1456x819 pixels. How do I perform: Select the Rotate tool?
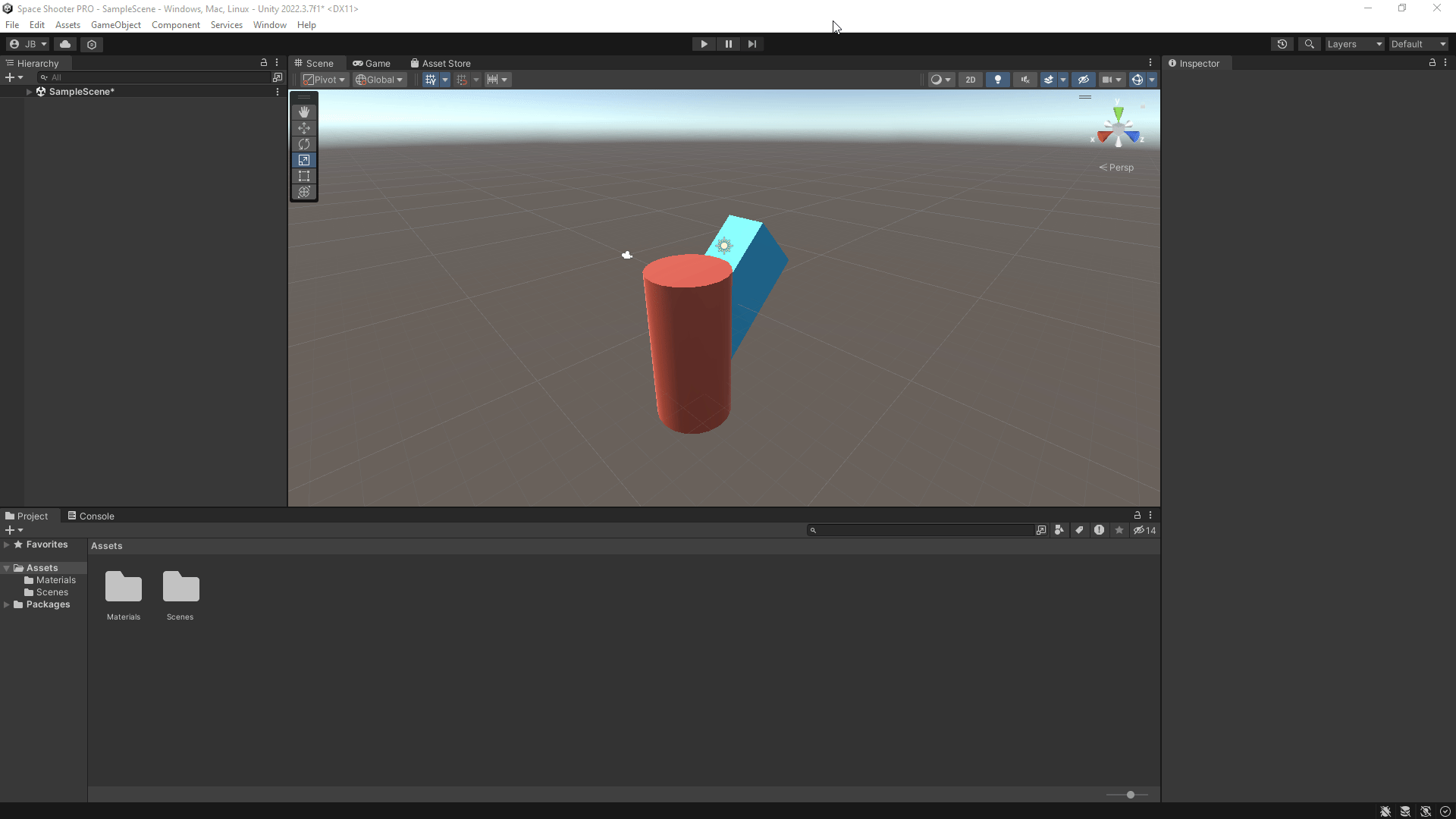(x=304, y=144)
